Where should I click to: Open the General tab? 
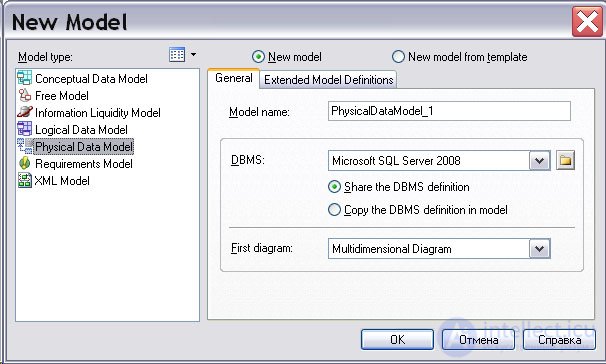pos(233,78)
